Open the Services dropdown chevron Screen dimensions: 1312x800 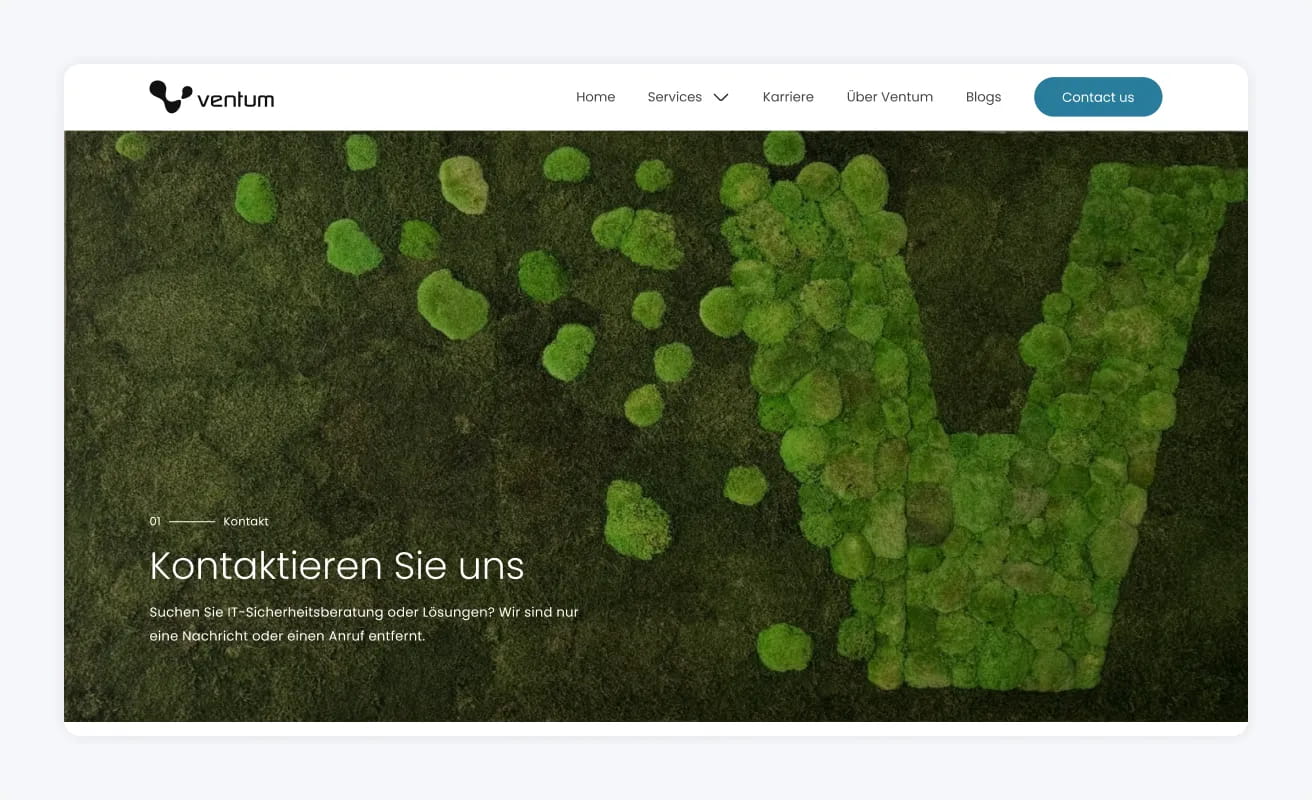pyautogui.click(x=721, y=97)
